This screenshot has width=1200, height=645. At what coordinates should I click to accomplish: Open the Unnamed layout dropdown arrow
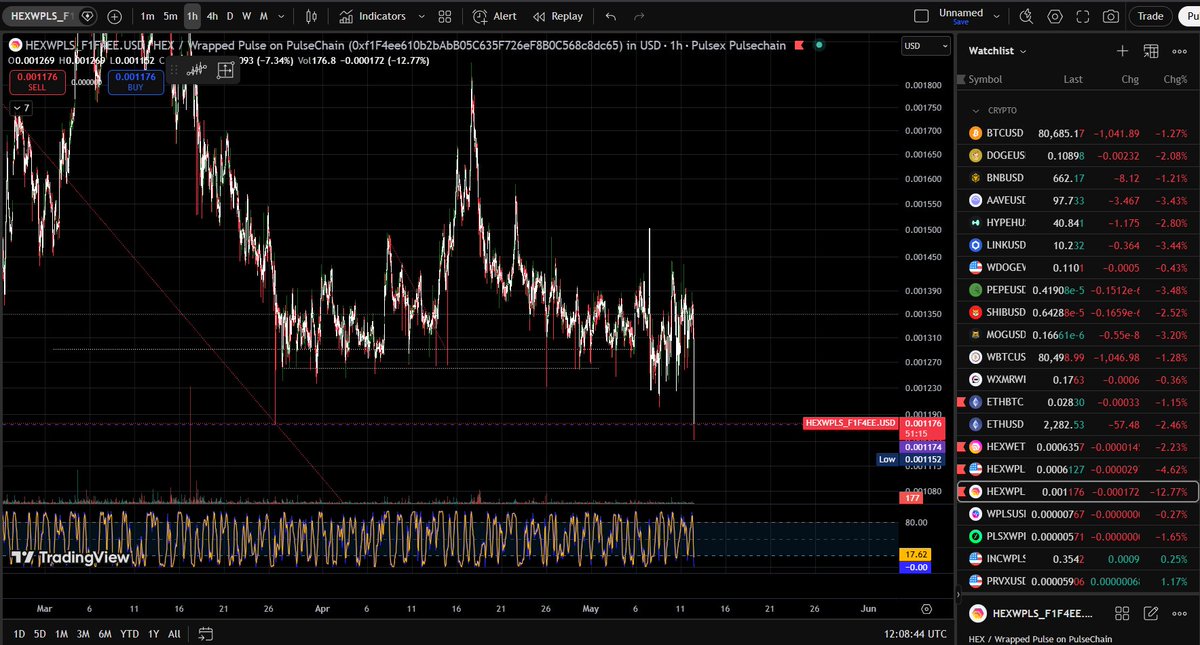[995, 16]
